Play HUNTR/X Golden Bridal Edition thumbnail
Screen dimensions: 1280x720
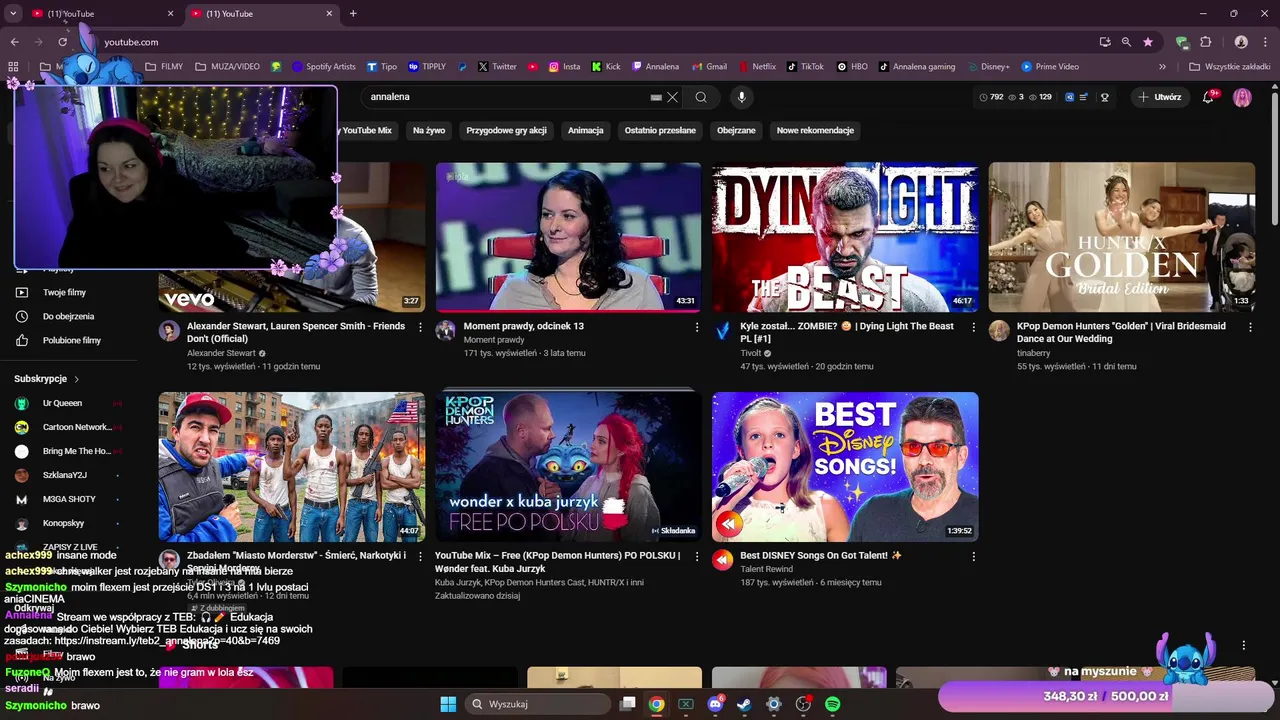coord(1122,237)
